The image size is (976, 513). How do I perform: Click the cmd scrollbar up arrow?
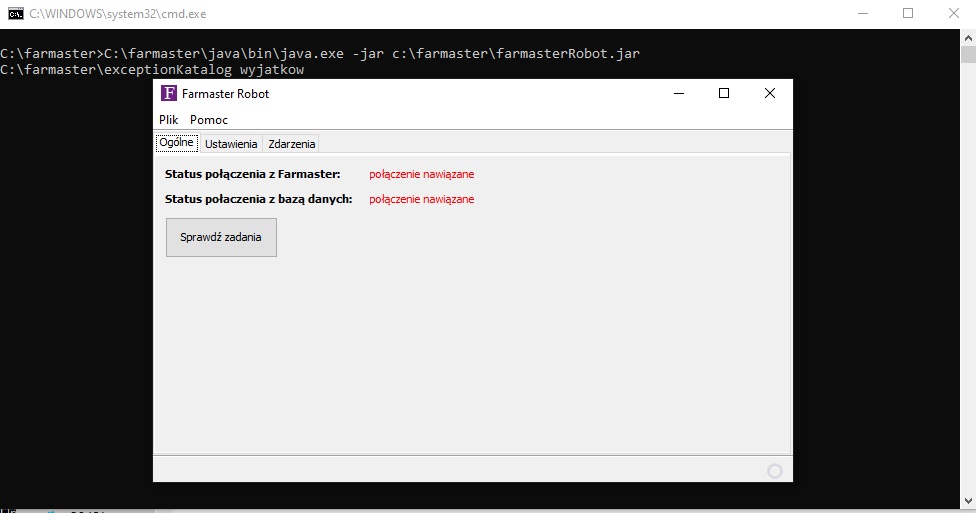coord(968,37)
